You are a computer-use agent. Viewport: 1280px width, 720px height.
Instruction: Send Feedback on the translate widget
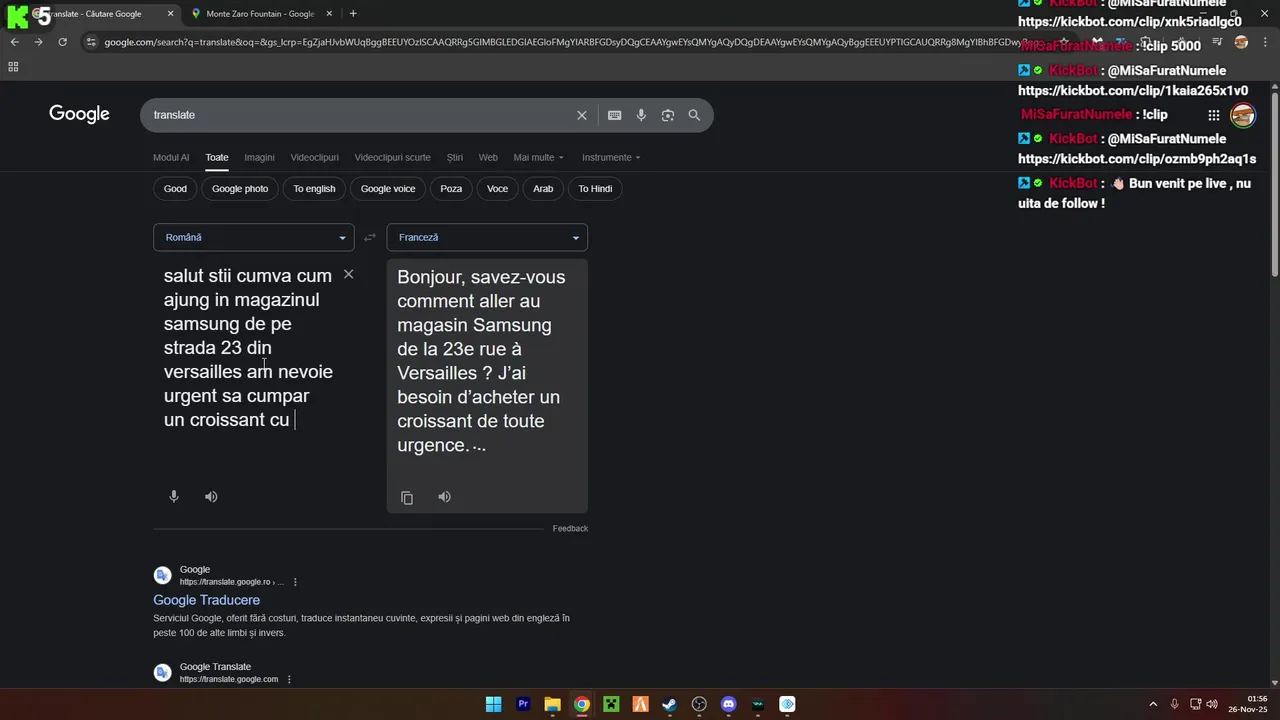click(x=570, y=528)
